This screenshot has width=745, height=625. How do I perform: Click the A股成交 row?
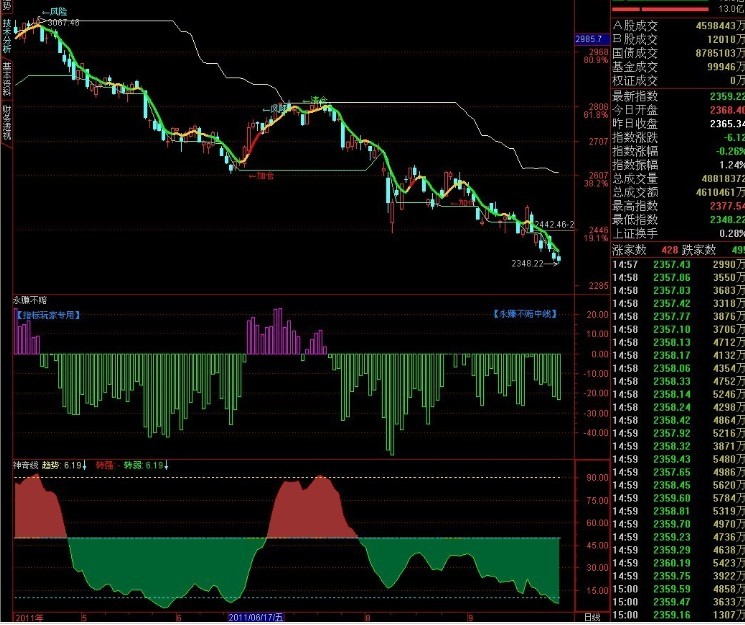[x=678, y=26]
